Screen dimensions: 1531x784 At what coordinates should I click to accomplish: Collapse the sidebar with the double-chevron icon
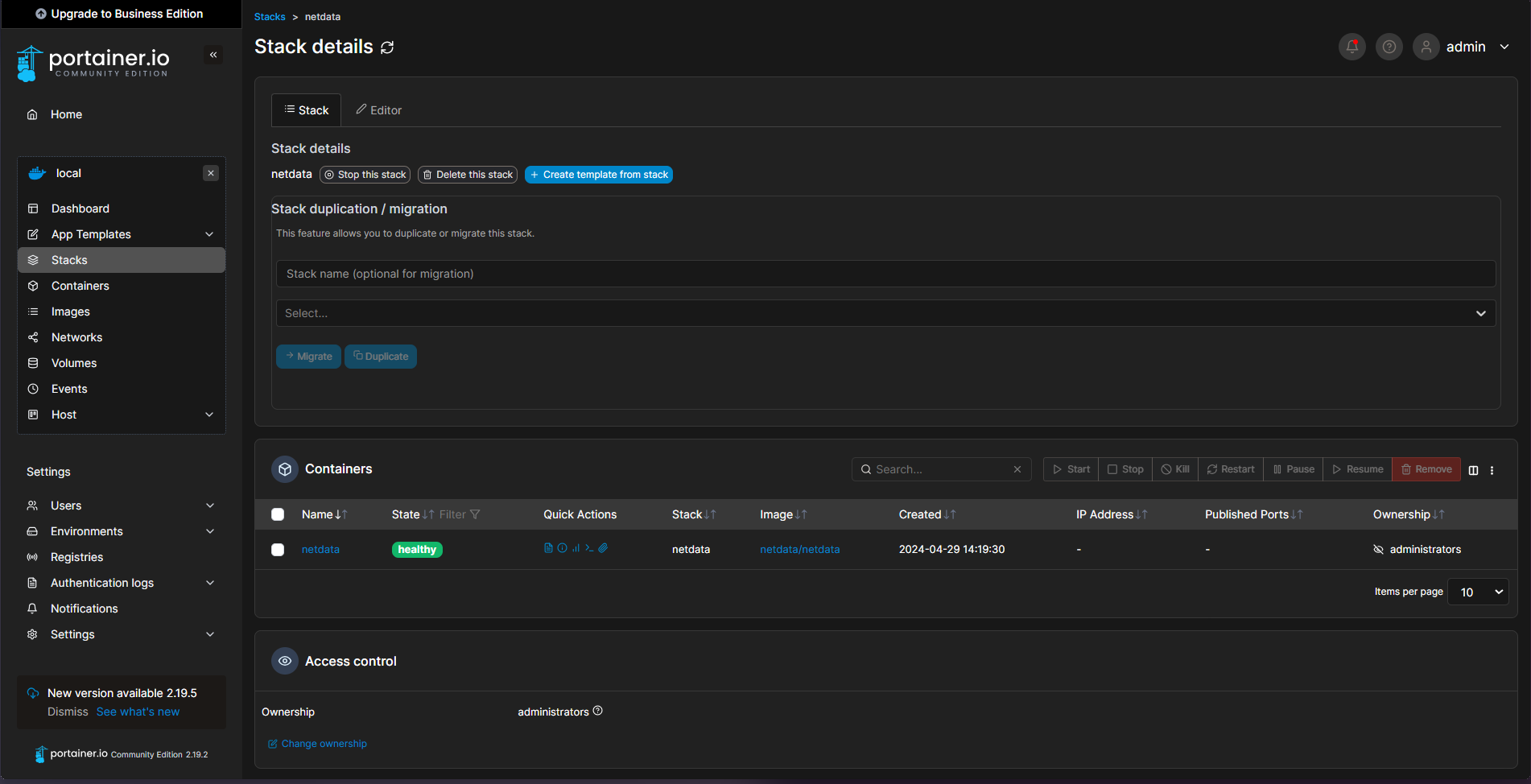pos(213,55)
